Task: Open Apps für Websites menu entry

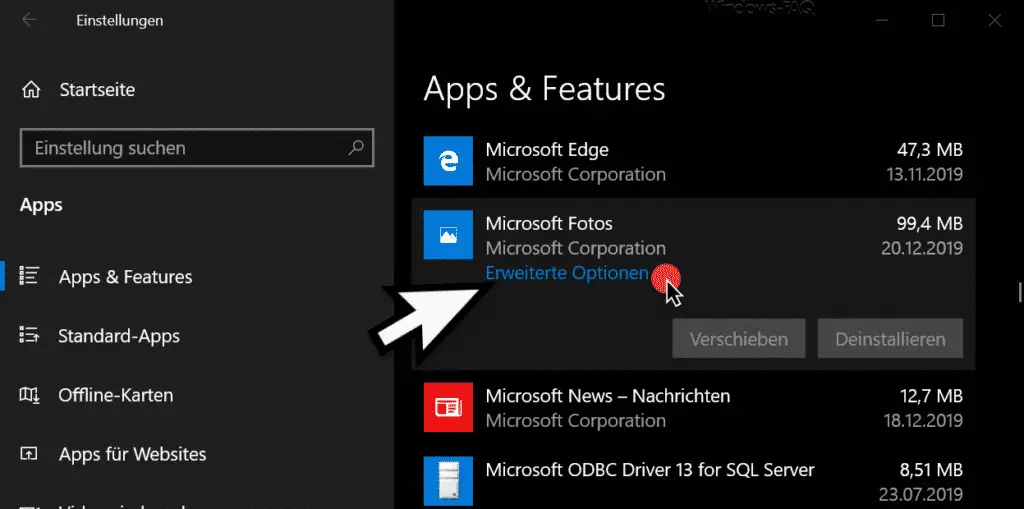Action: (133, 454)
